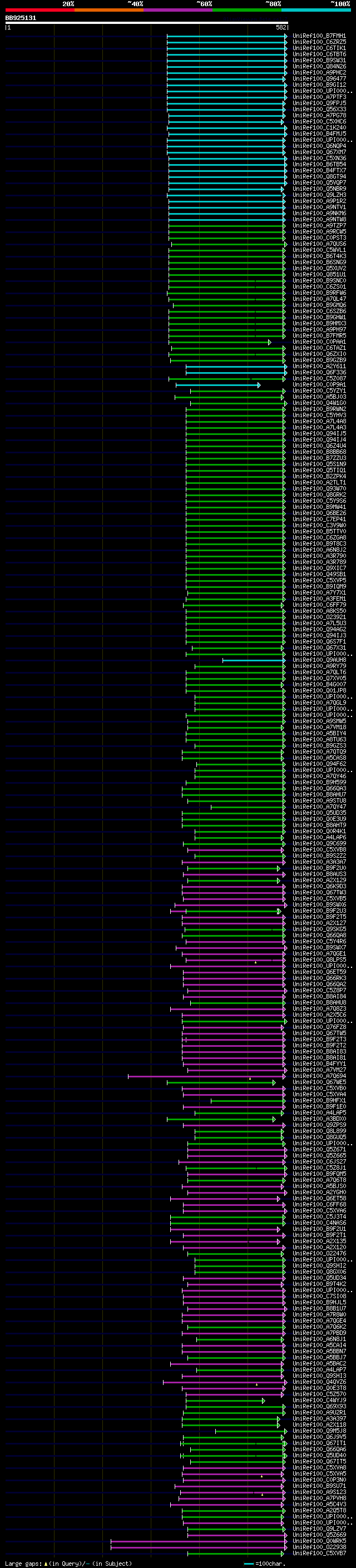Select hit label UniRef100_B8BB68
The height and width of the screenshot is (1568, 356).
pyautogui.click(x=319, y=452)
